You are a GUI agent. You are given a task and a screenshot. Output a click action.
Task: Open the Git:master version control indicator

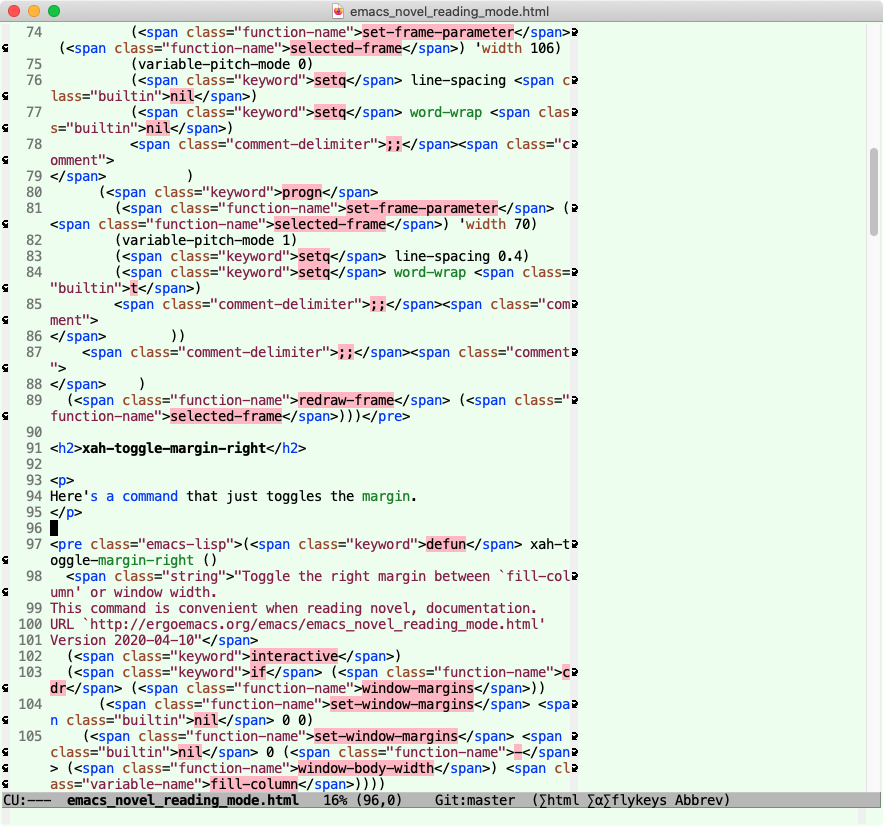point(475,800)
